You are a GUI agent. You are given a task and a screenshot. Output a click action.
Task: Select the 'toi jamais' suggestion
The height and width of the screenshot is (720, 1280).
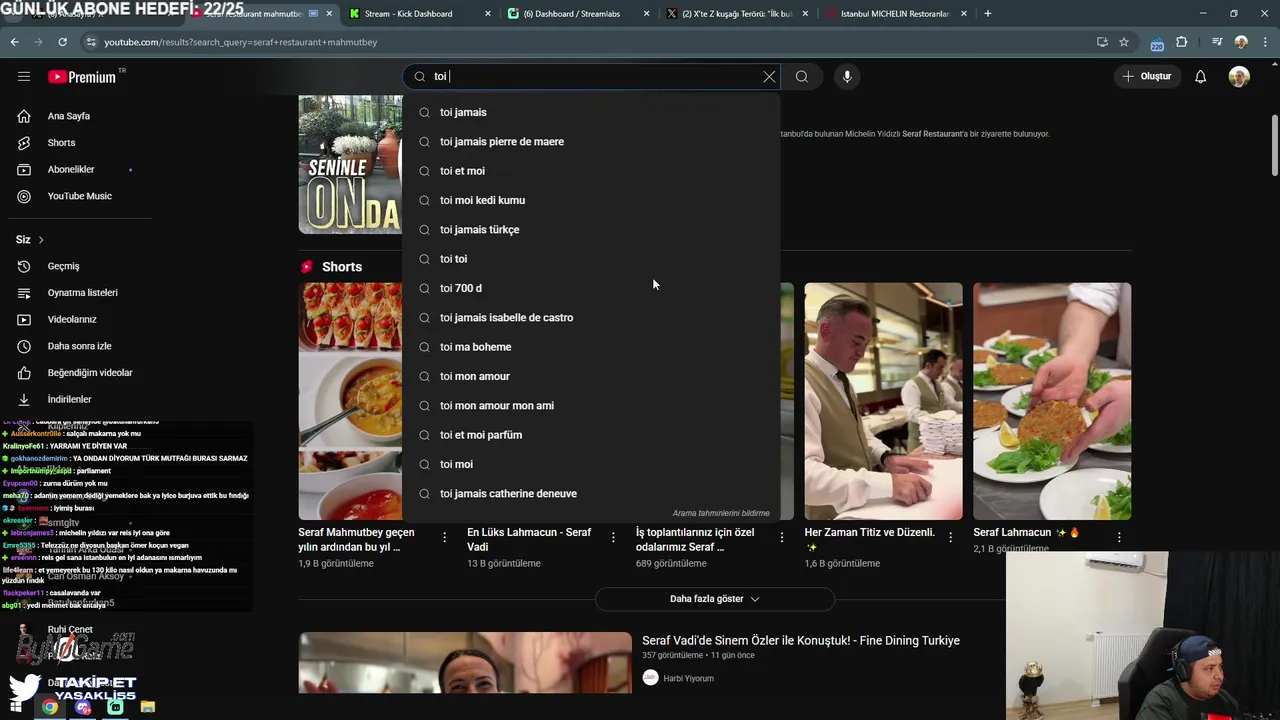click(x=591, y=112)
